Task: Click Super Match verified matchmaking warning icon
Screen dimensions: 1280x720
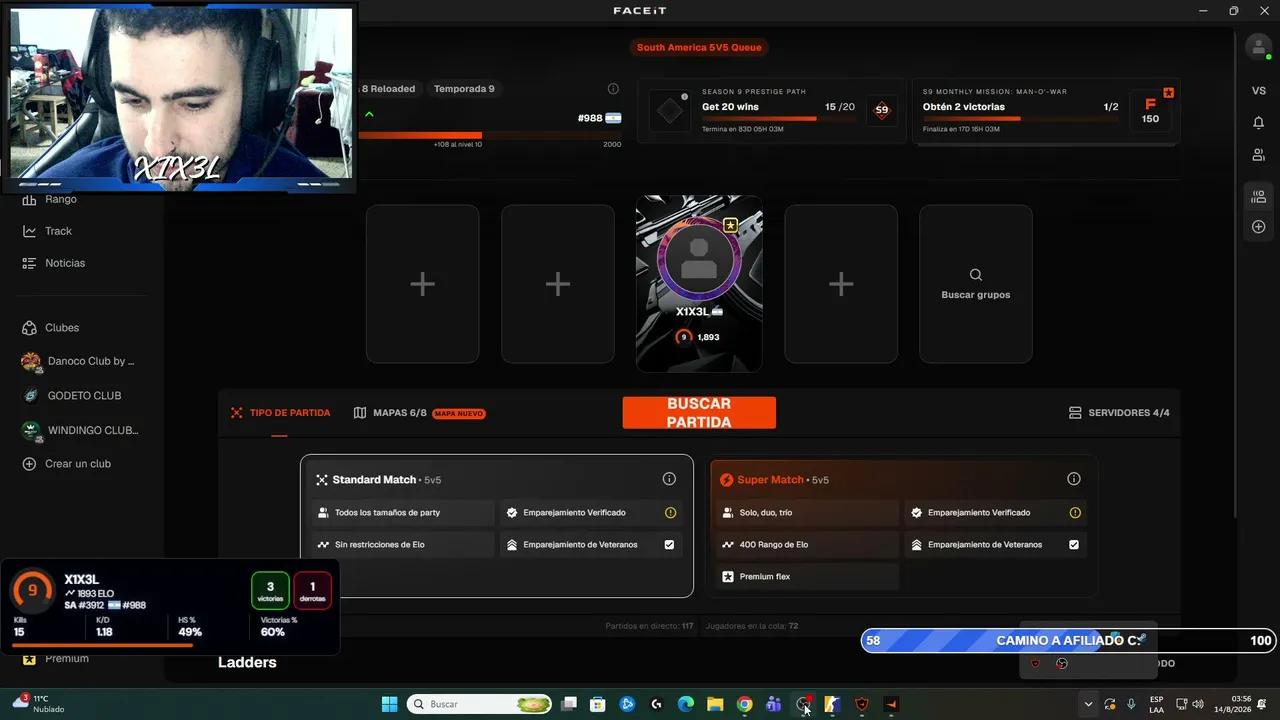Action: pyautogui.click(x=1075, y=513)
